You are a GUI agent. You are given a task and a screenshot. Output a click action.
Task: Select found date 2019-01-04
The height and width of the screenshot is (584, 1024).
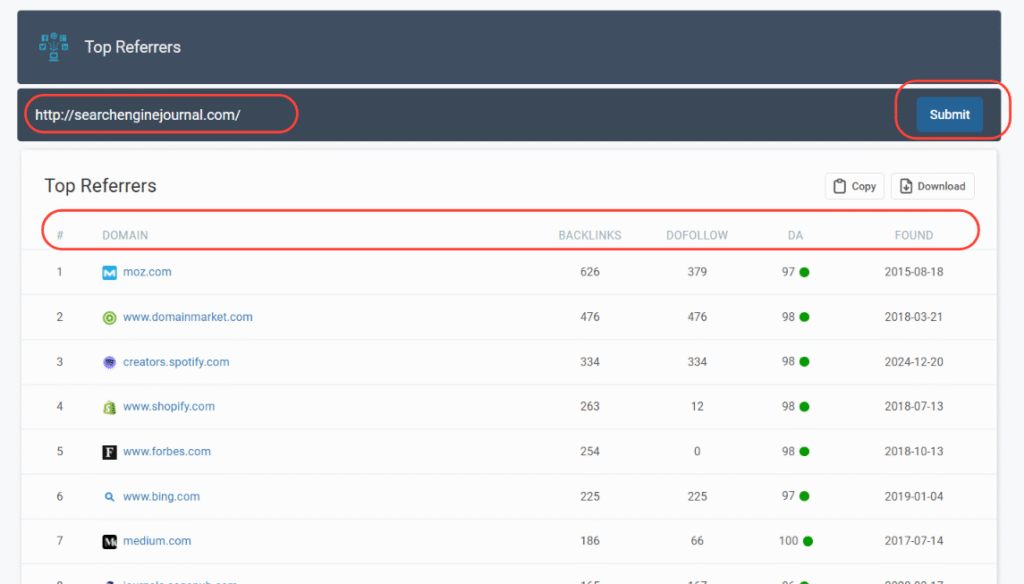914,496
